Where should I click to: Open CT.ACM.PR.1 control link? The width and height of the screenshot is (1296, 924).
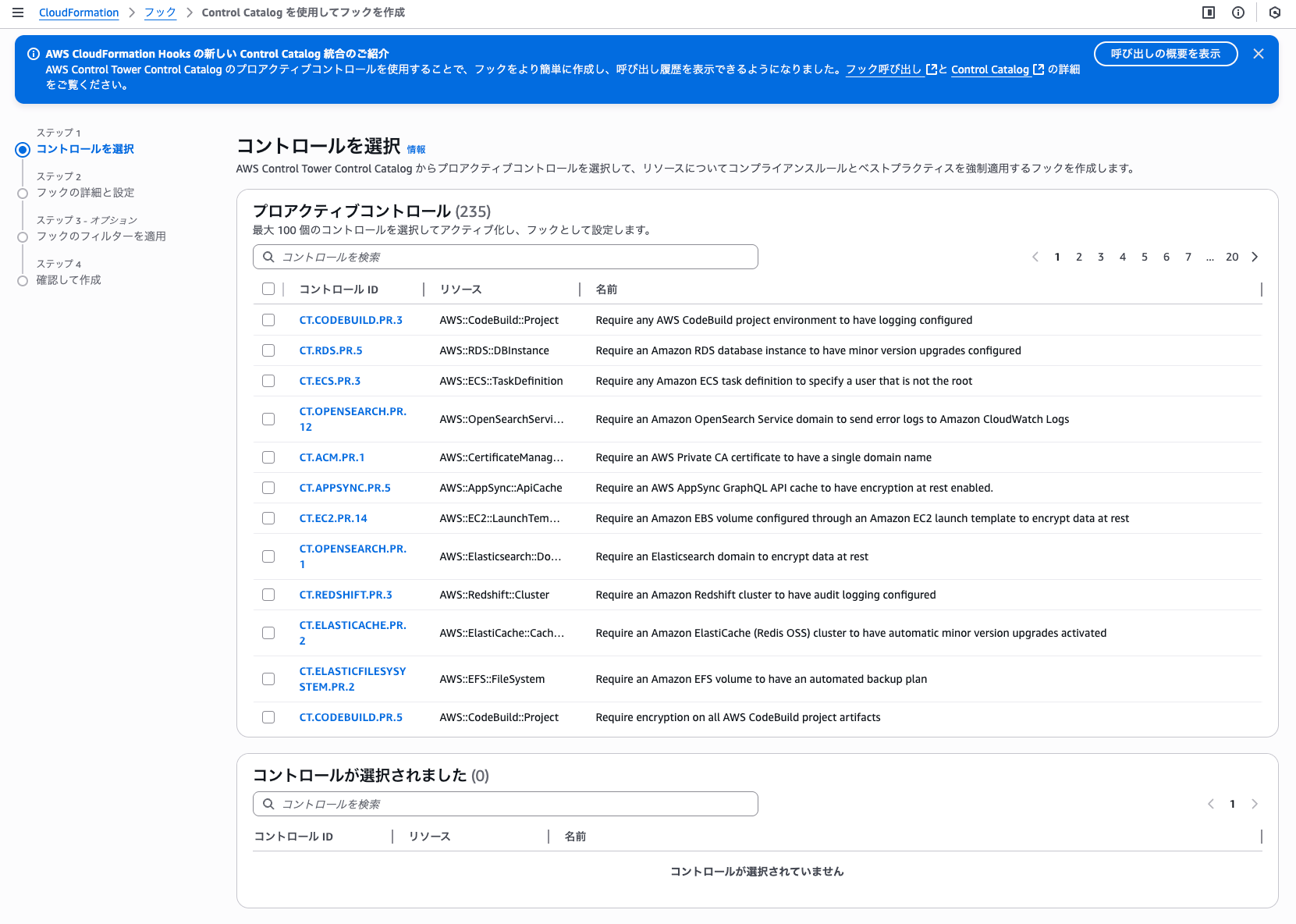point(332,457)
